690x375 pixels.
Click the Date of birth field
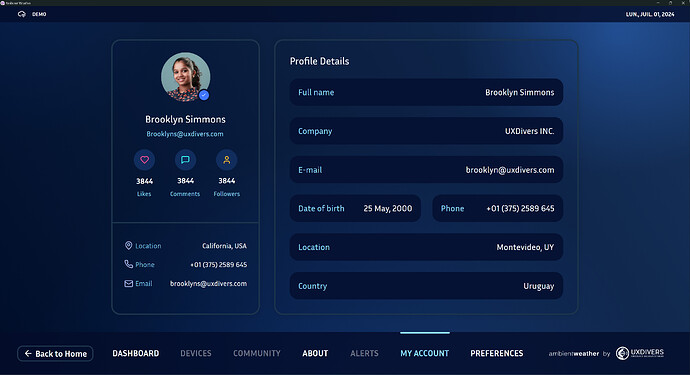[x=355, y=209]
